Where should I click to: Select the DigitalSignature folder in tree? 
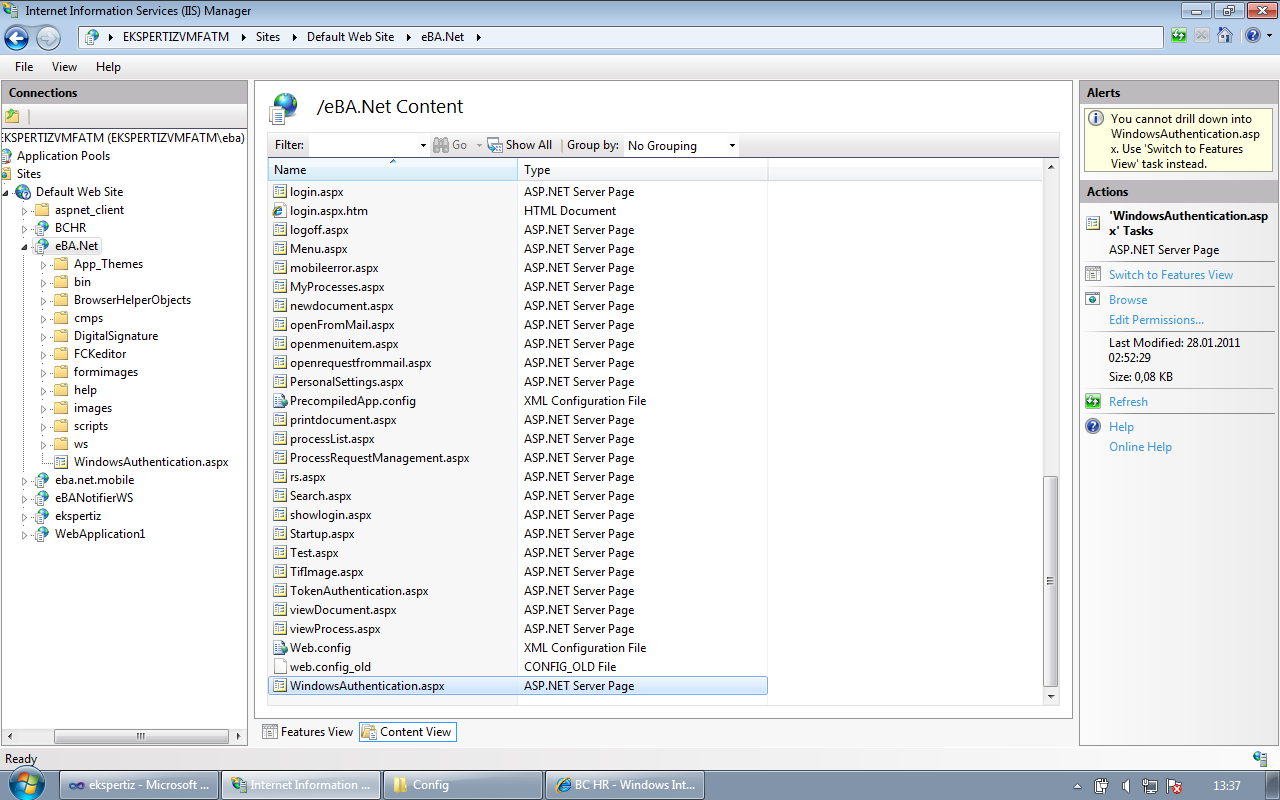point(115,336)
